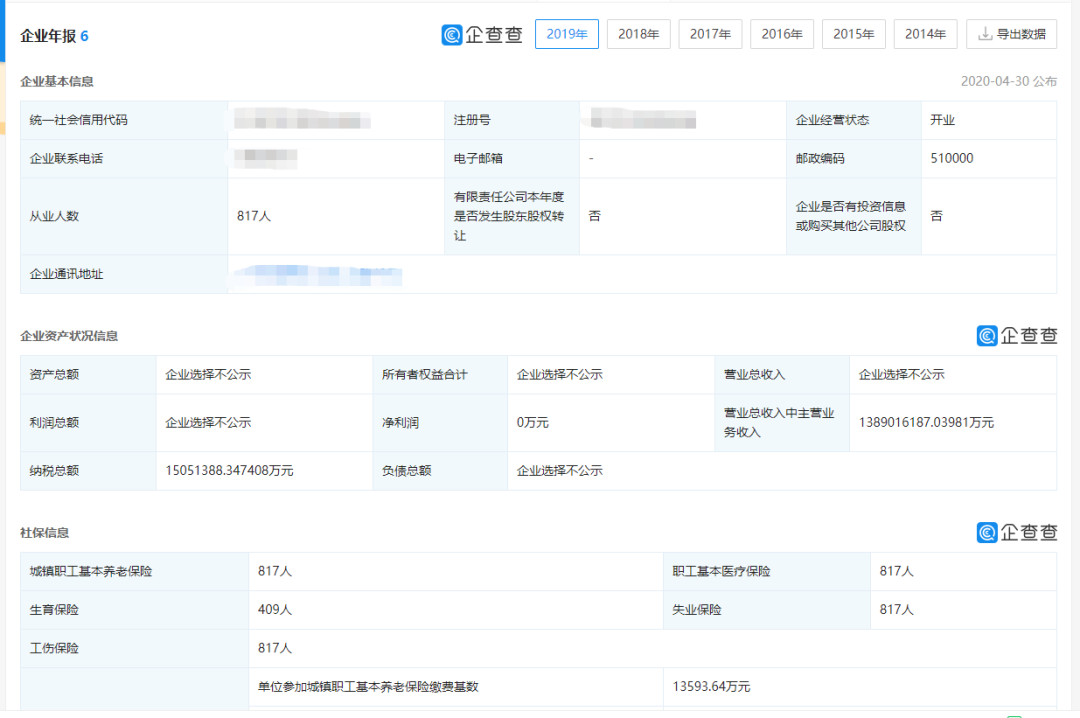Switch to the 2015年 tab

(853, 34)
